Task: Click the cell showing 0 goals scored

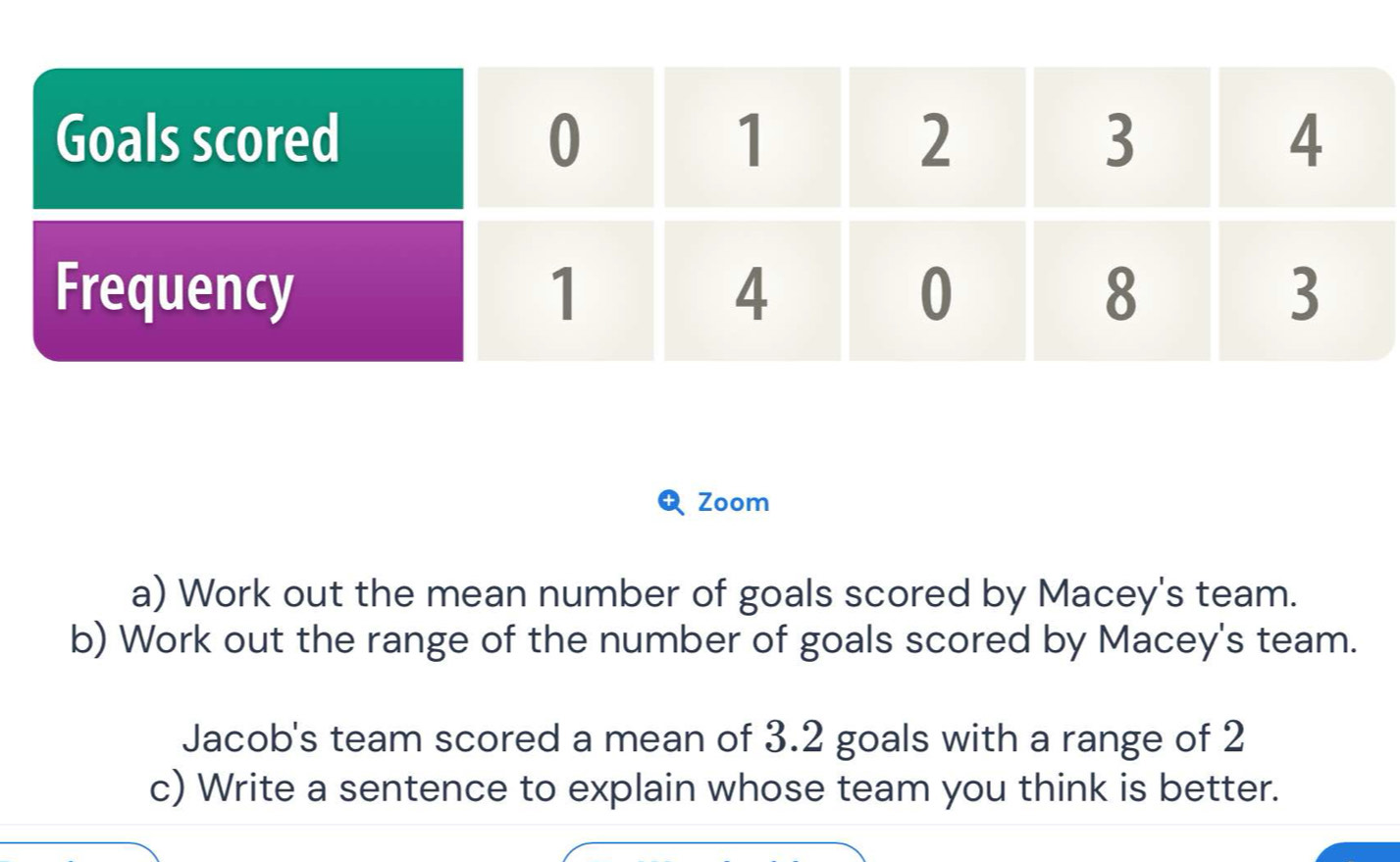Action: pos(564,137)
